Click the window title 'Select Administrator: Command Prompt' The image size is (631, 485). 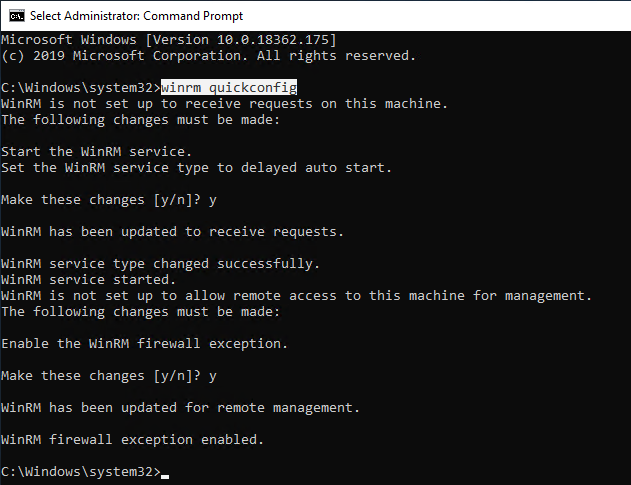click(136, 16)
